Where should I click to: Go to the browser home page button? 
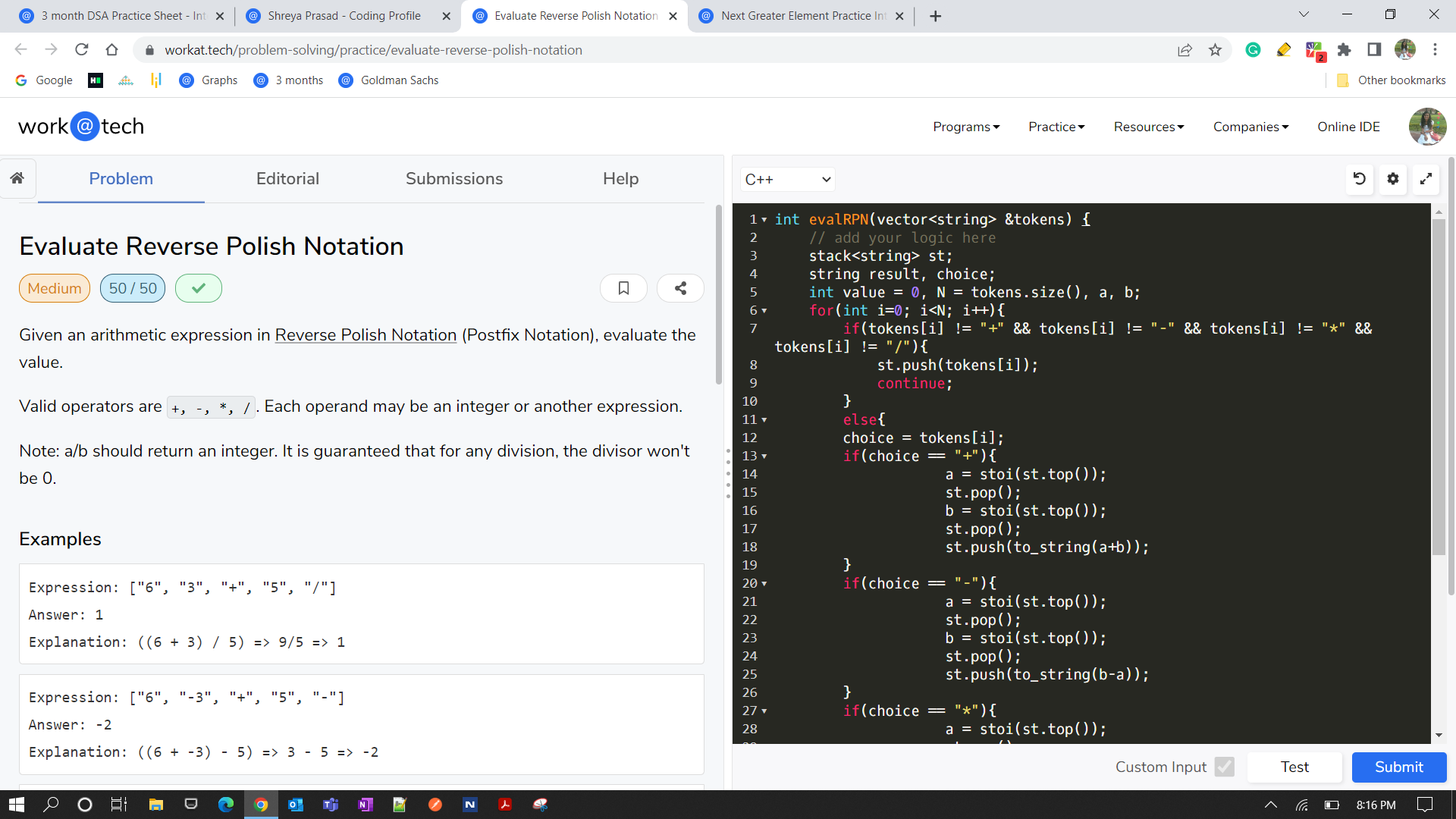pyautogui.click(x=112, y=50)
